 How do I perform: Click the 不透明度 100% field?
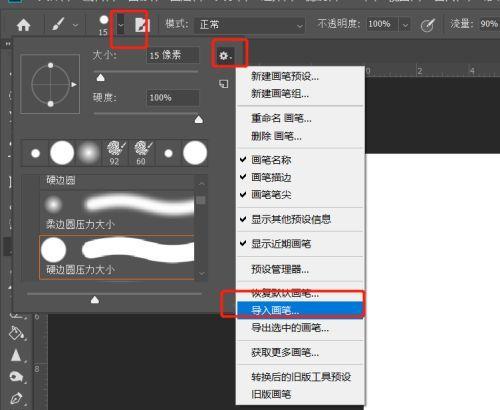coord(382,24)
